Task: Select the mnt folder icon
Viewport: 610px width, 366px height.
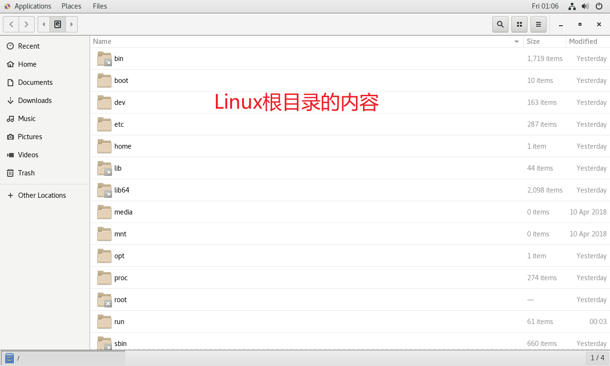Action: (x=104, y=234)
